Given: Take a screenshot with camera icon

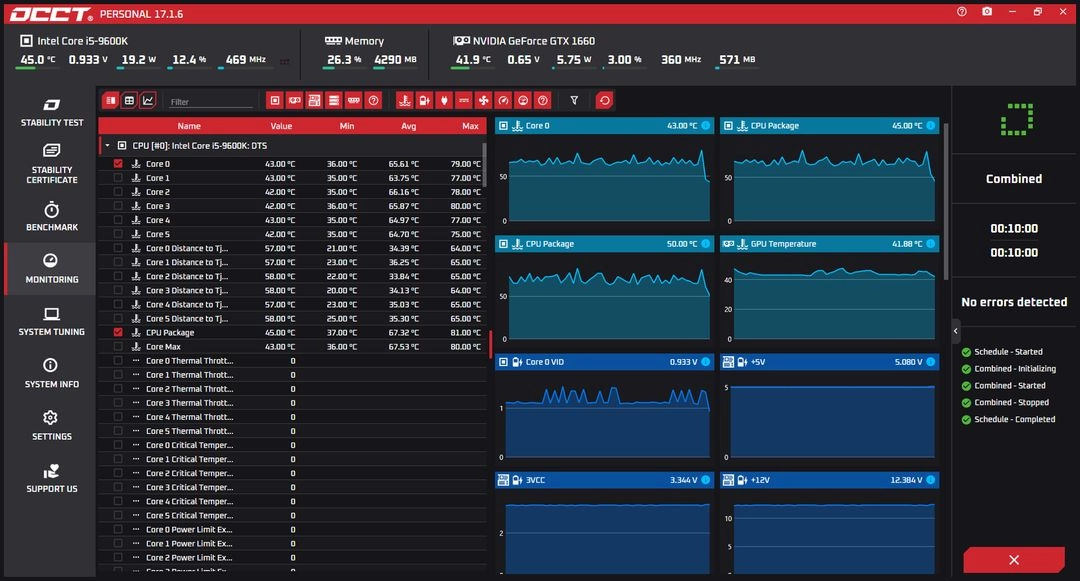Looking at the screenshot, I should coord(987,12).
